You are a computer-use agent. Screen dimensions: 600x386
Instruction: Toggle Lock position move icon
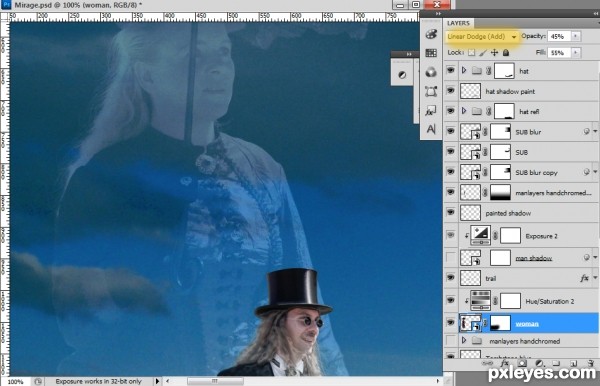tap(494, 52)
